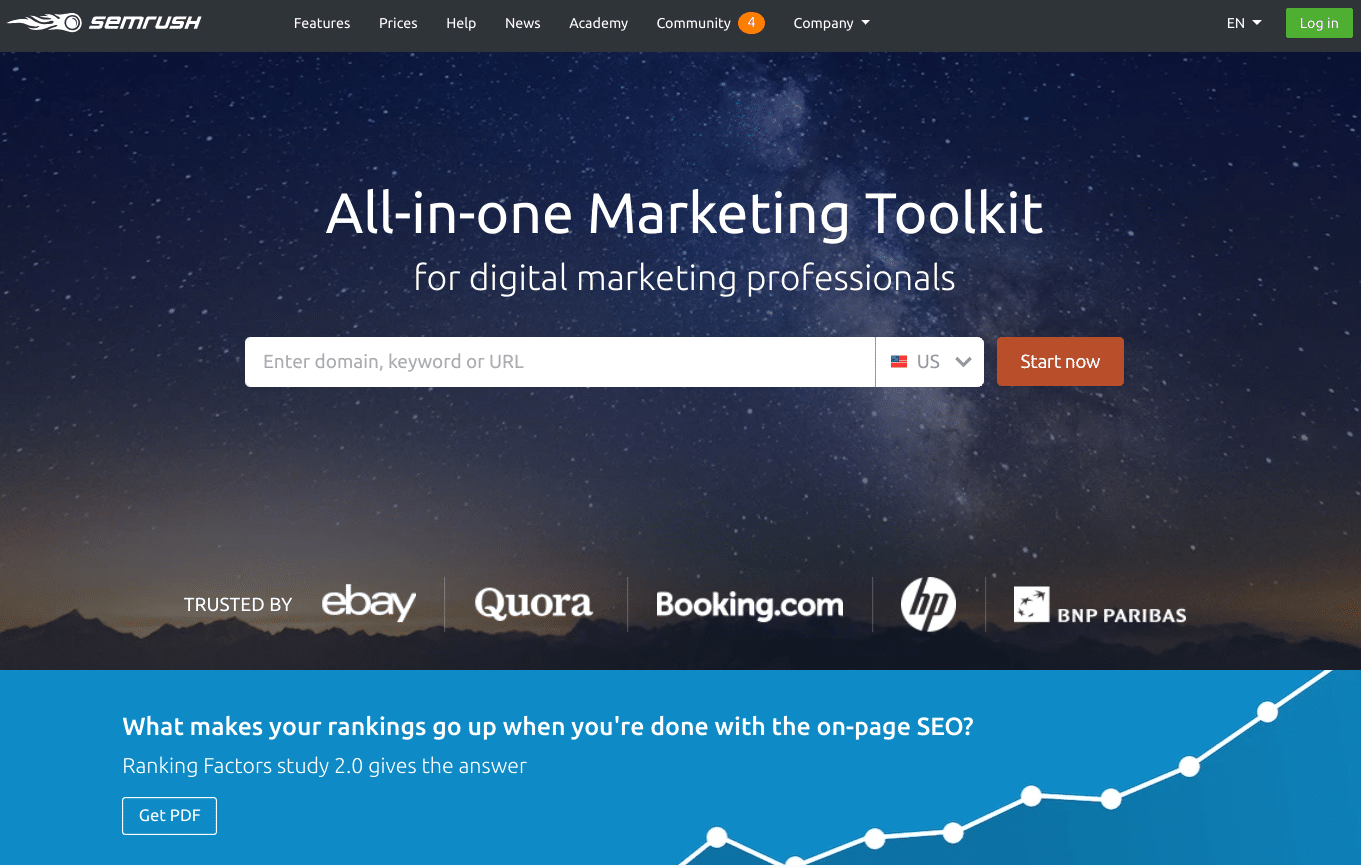Open the US country database dropdown
1361x867 pixels.
(x=930, y=362)
